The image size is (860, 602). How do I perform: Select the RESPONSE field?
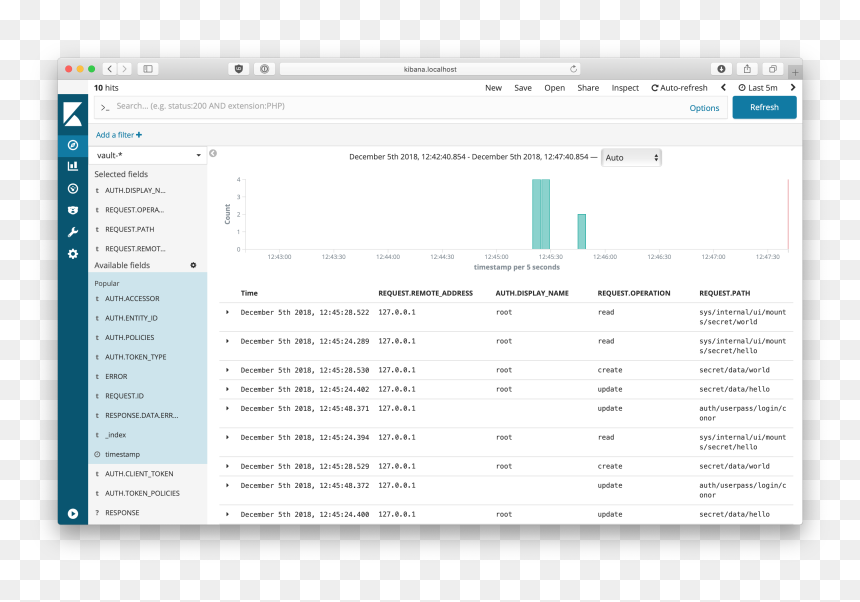(122, 513)
